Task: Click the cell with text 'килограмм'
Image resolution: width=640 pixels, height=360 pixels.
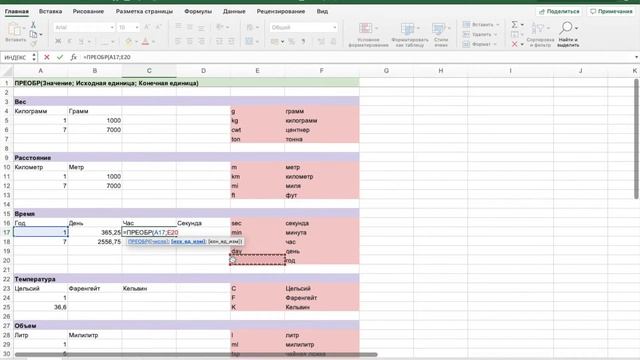Action: tap(322, 120)
